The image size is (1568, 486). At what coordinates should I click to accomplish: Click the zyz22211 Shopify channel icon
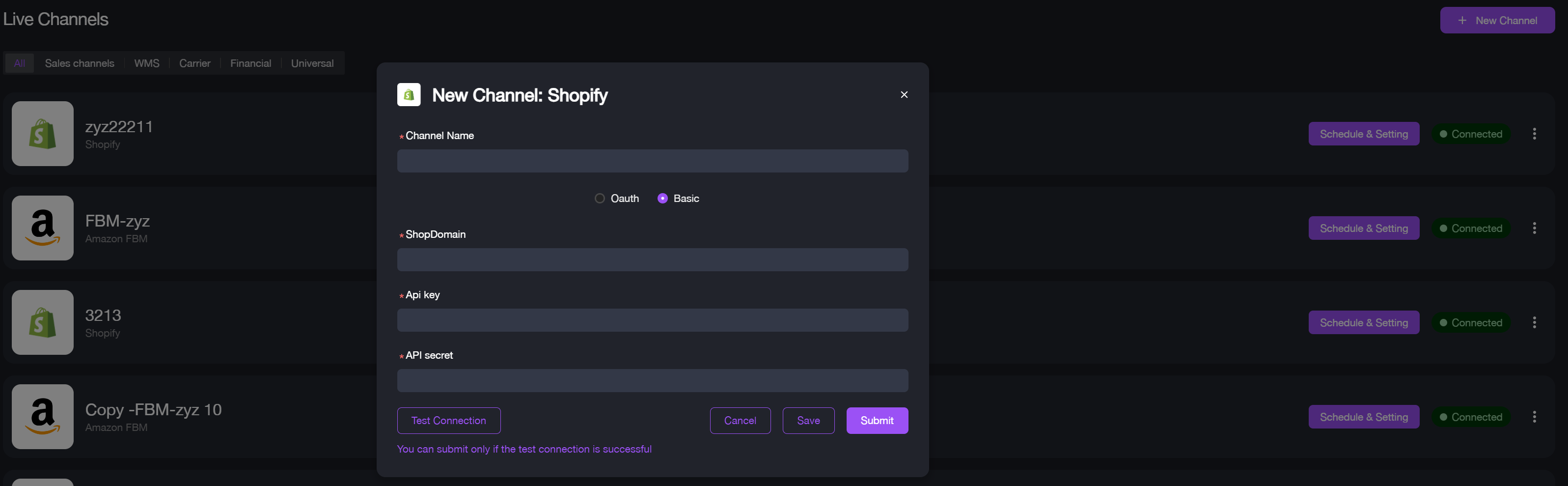point(42,133)
